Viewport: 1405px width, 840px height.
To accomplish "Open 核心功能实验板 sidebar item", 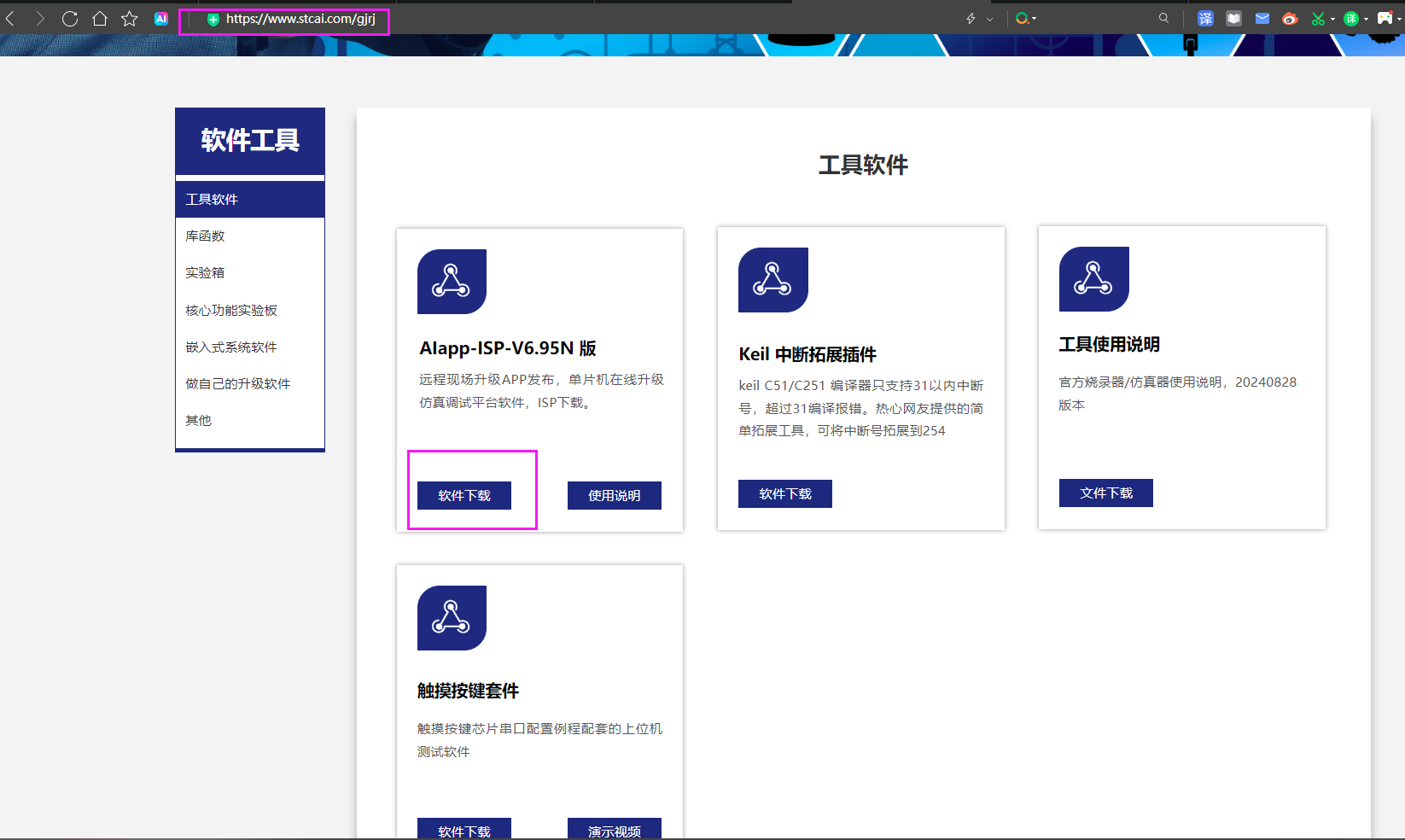I will click(231, 311).
